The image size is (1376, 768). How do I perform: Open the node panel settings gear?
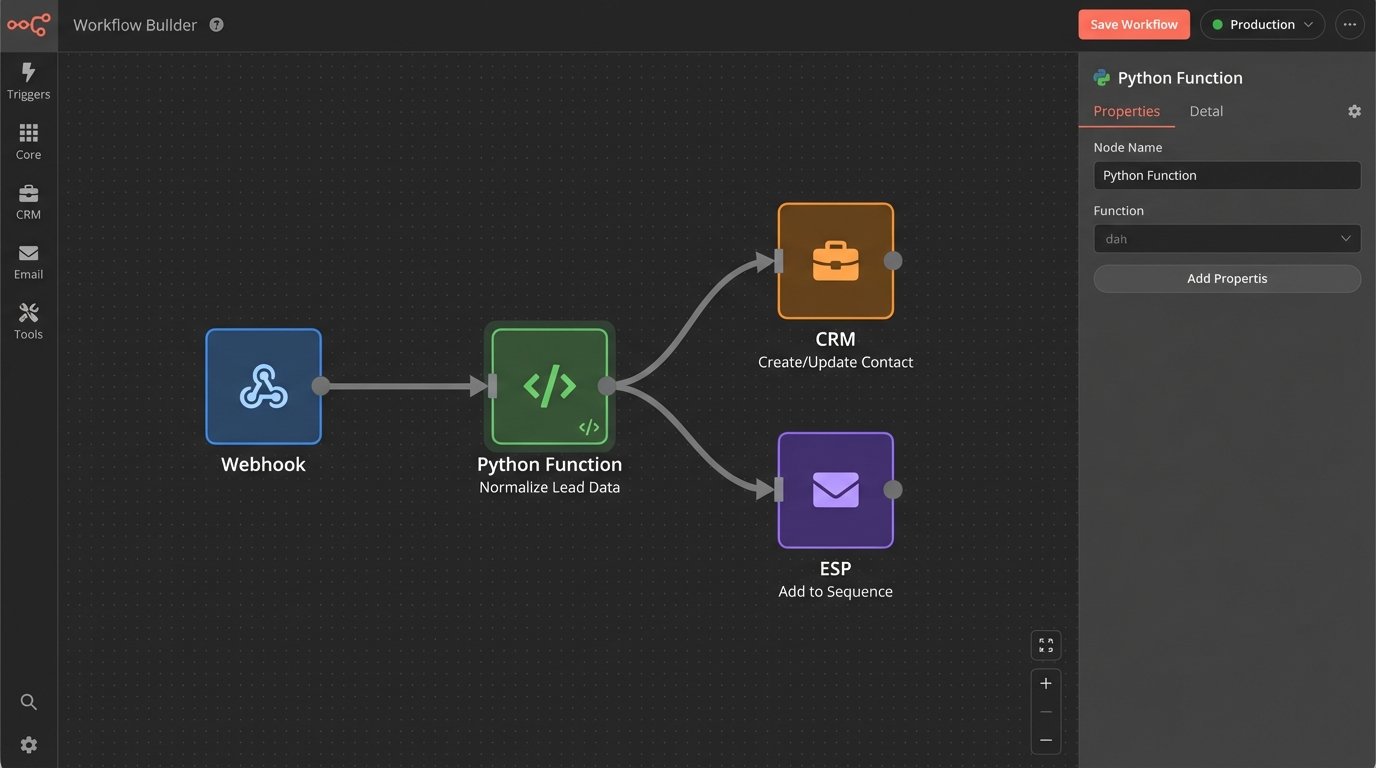pyautogui.click(x=1354, y=111)
